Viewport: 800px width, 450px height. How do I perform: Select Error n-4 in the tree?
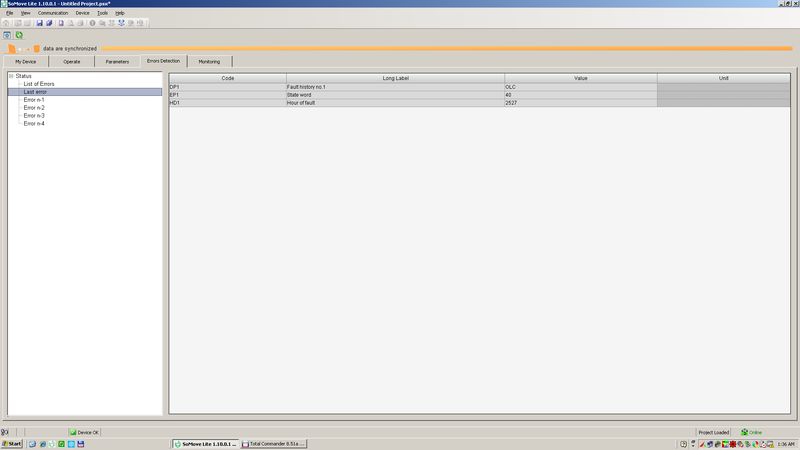[34, 124]
